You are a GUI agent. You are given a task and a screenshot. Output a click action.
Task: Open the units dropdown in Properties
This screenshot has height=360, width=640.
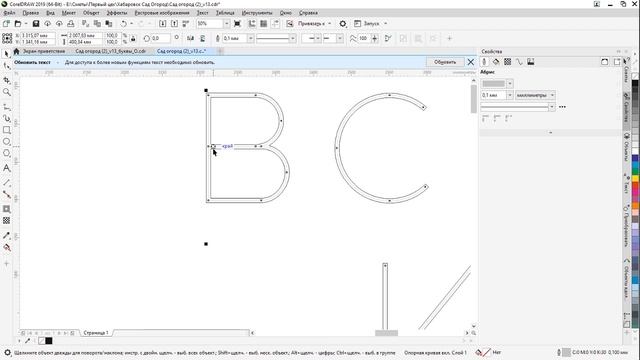point(552,95)
